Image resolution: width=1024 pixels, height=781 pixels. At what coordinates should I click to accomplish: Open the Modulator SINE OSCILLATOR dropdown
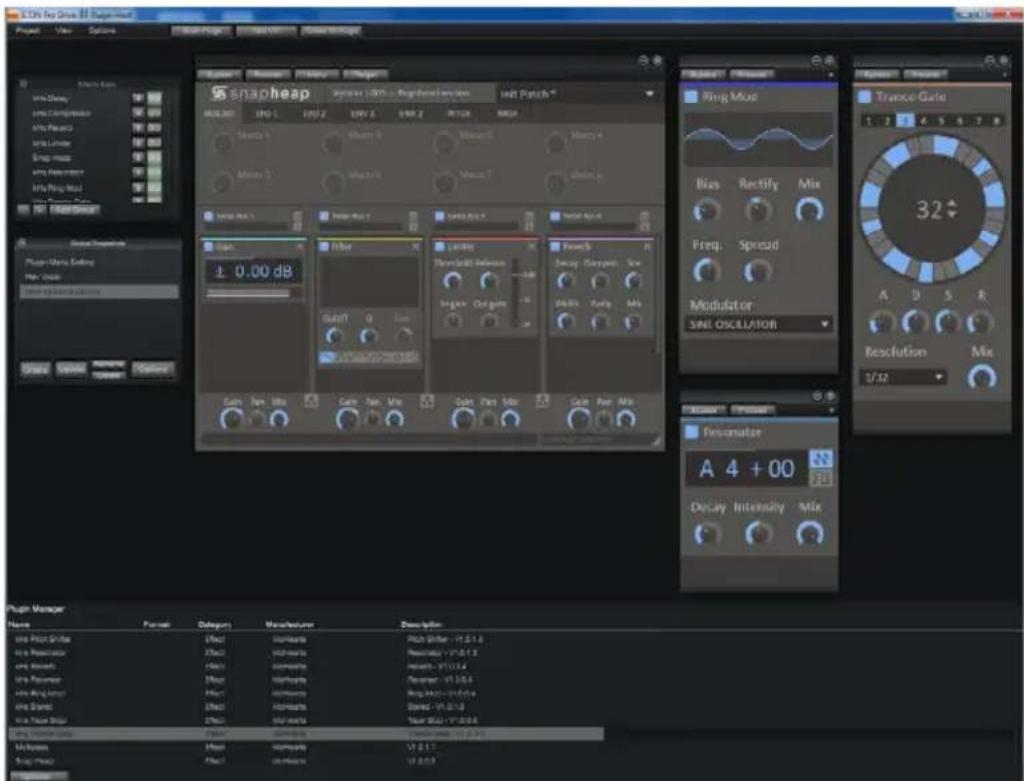758,325
